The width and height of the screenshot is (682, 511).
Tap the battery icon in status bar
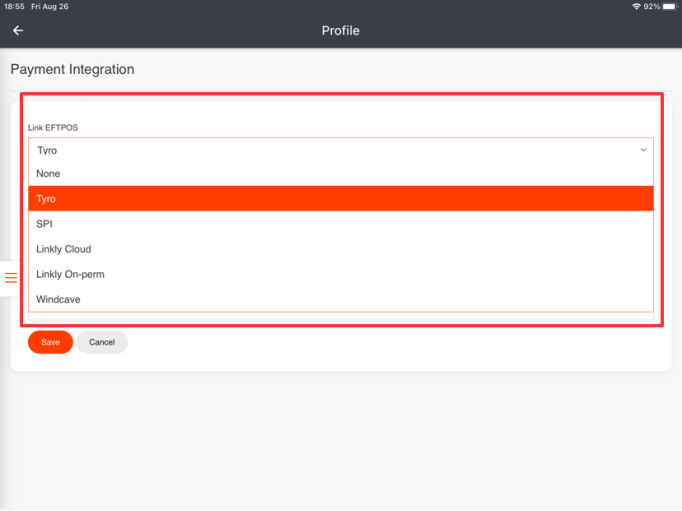coord(669,6)
